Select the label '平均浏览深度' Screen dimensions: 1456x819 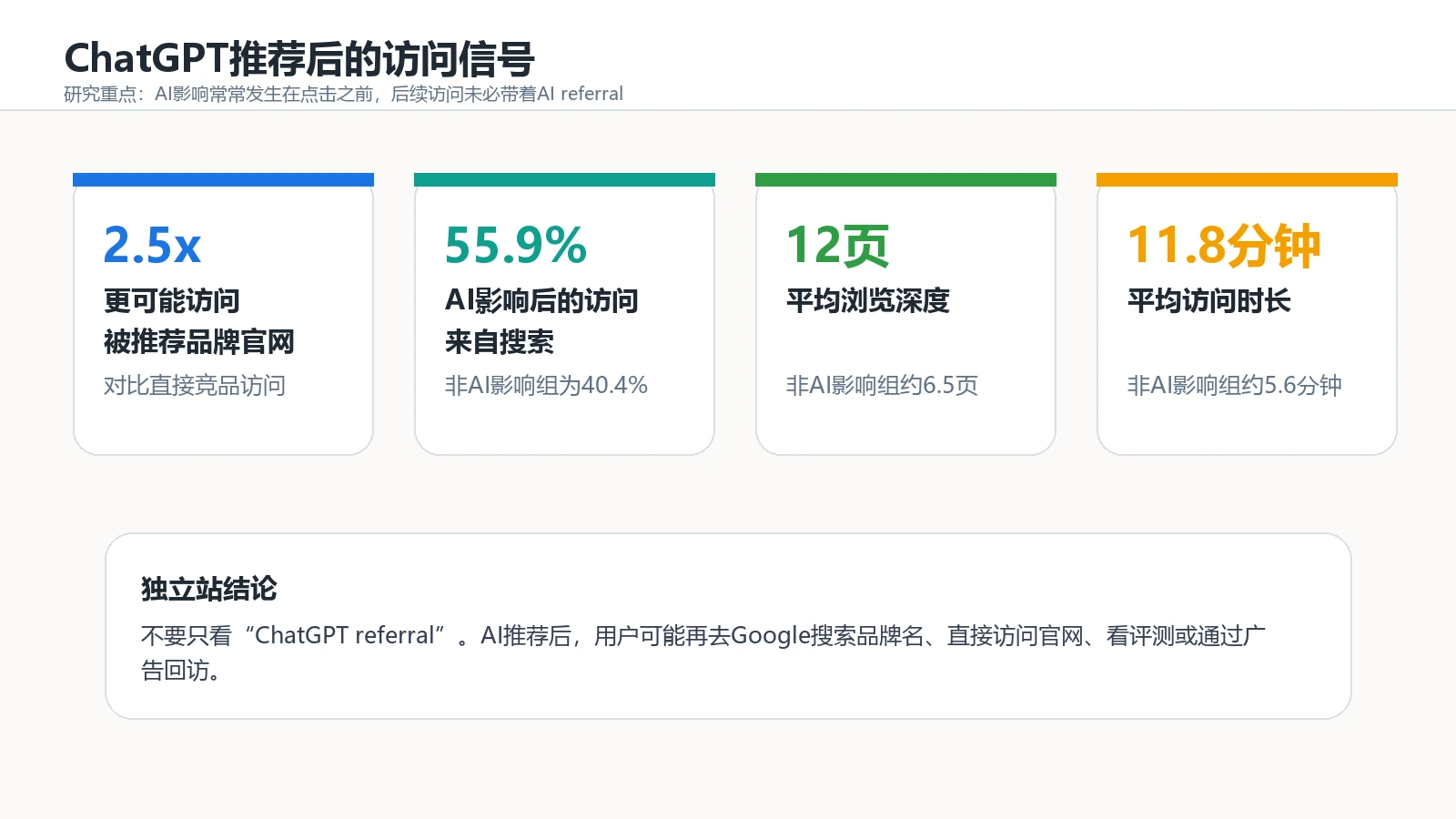868,300
